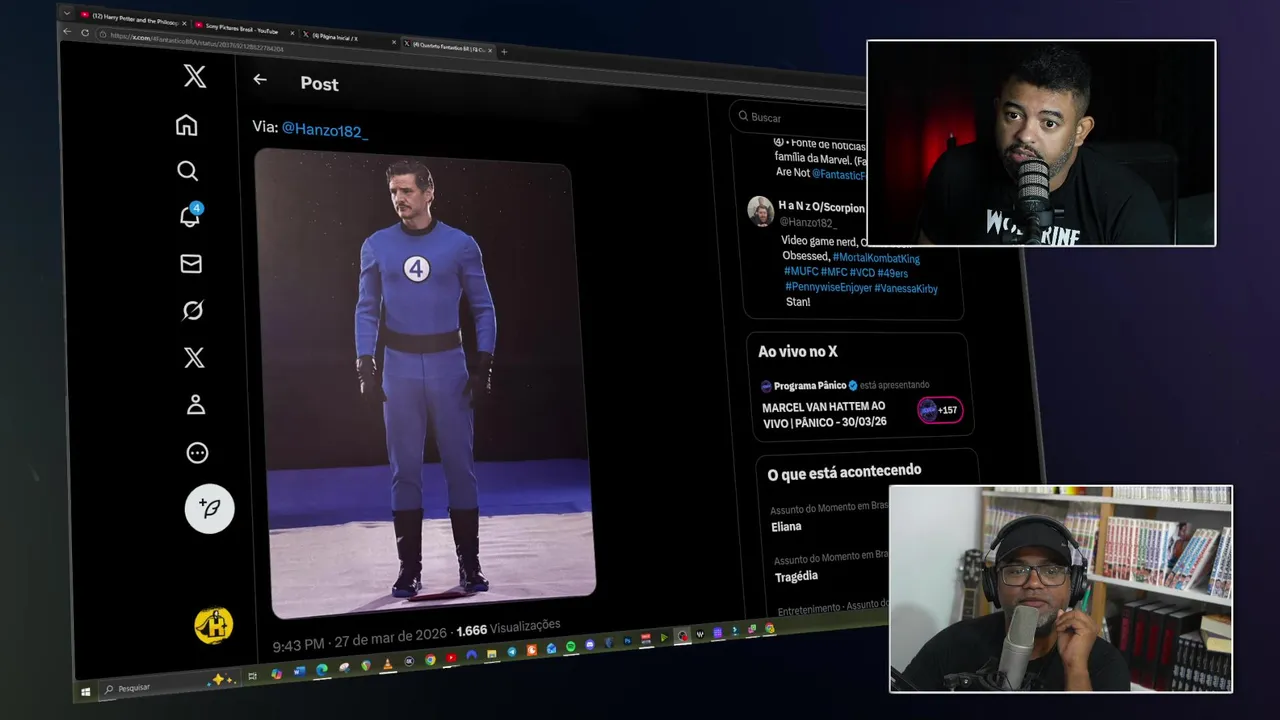Focus the Buscar search field
Viewport: 1280px width, 720px height.
(x=800, y=117)
